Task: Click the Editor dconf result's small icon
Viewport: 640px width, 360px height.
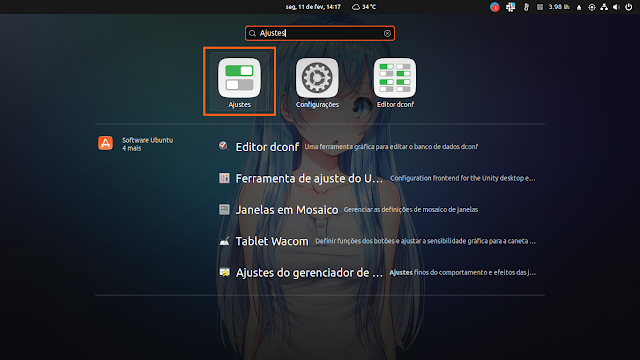Action: click(224, 146)
